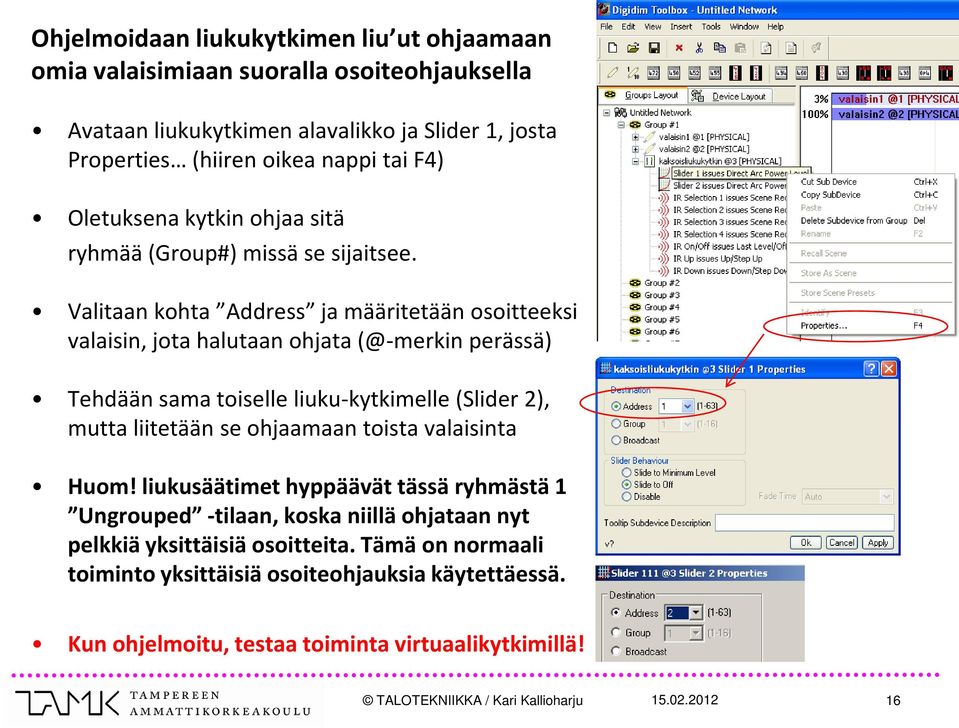Open the Insert menu
The width and height of the screenshot is (959, 728).
(x=681, y=26)
